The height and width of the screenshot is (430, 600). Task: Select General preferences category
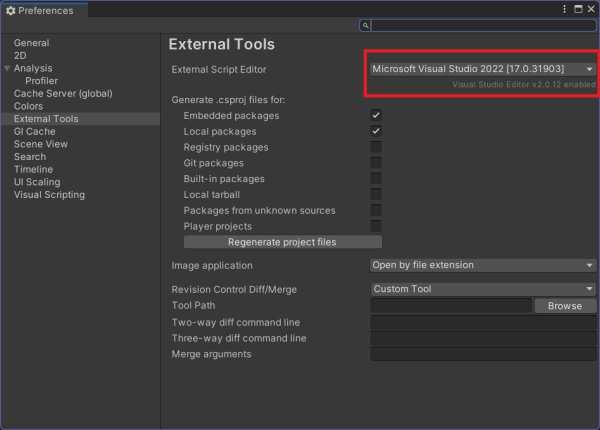pyautogui.click(x=31, y=43)
